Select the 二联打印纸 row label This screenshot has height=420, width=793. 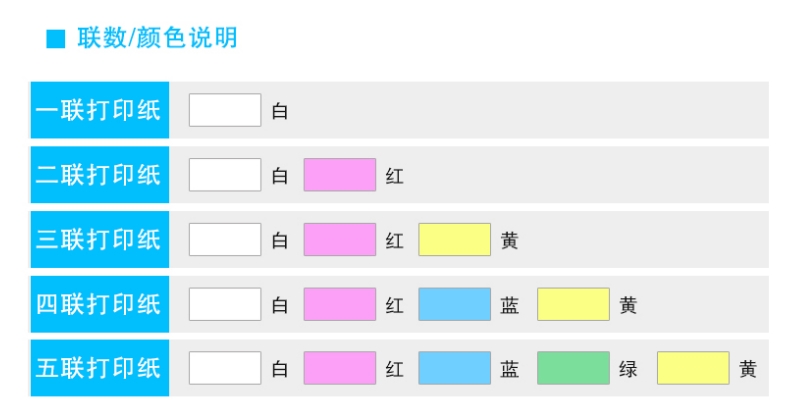[x=99, y=175]
